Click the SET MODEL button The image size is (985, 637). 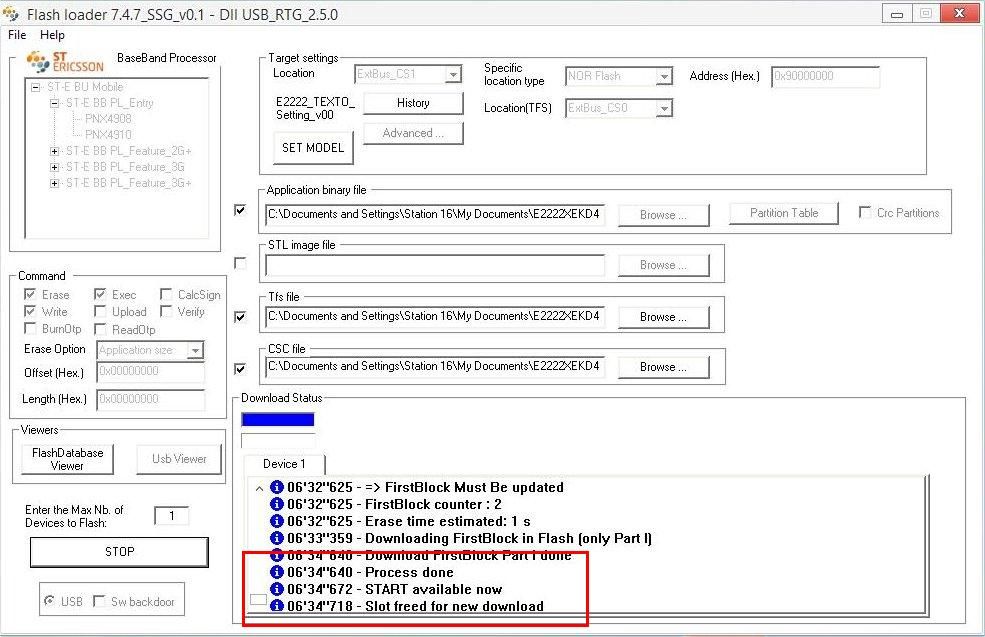(x=313, y=148)
